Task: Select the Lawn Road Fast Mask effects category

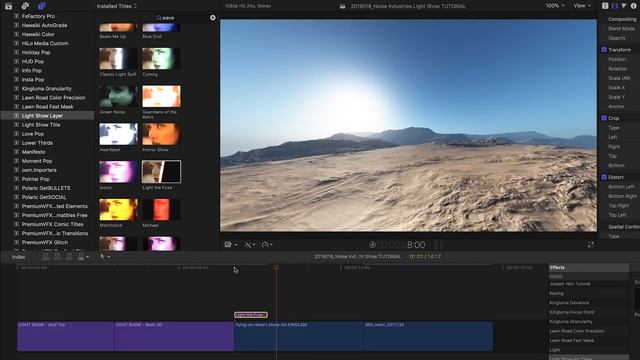Action: [571, 340]
